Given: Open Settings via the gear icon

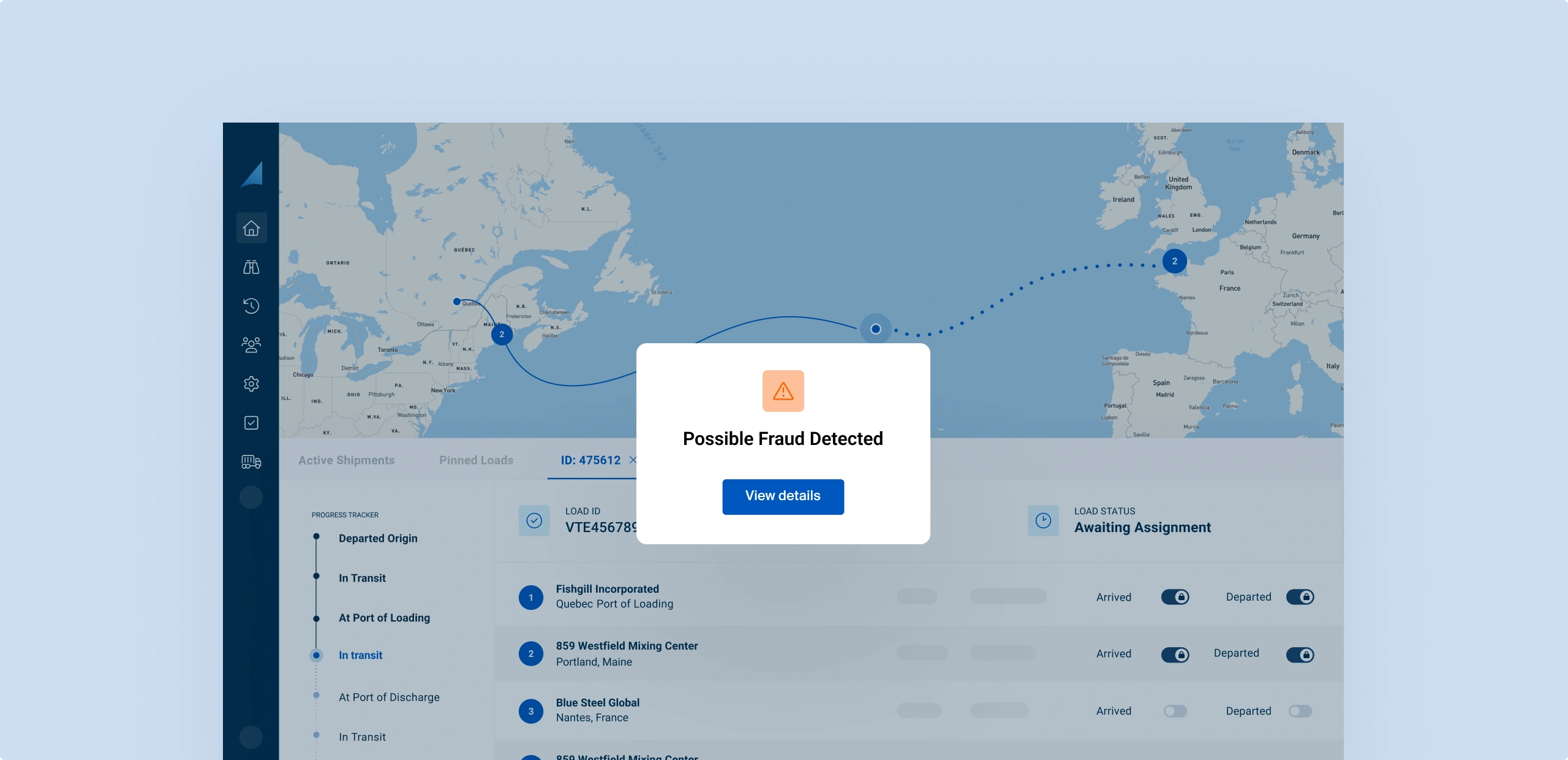Looking at the screenshot, I should point(251,384).
